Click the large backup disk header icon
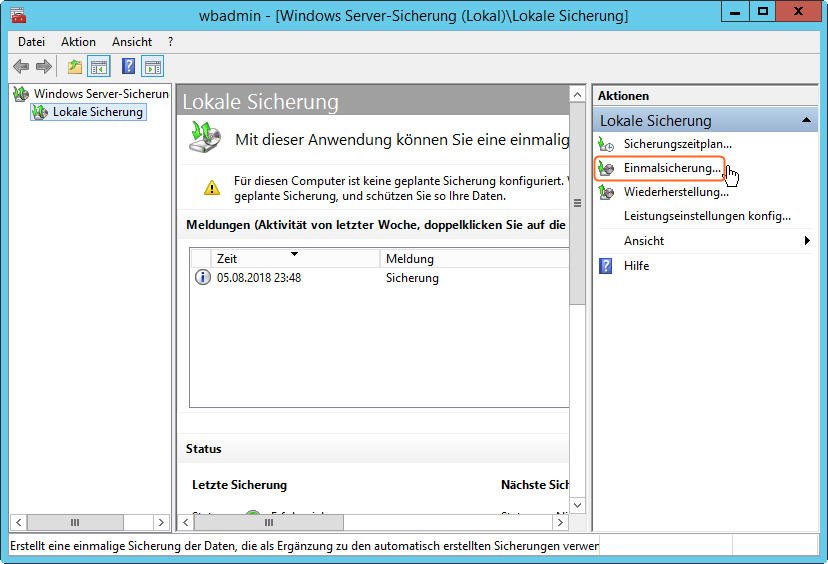 click(205, 137)
